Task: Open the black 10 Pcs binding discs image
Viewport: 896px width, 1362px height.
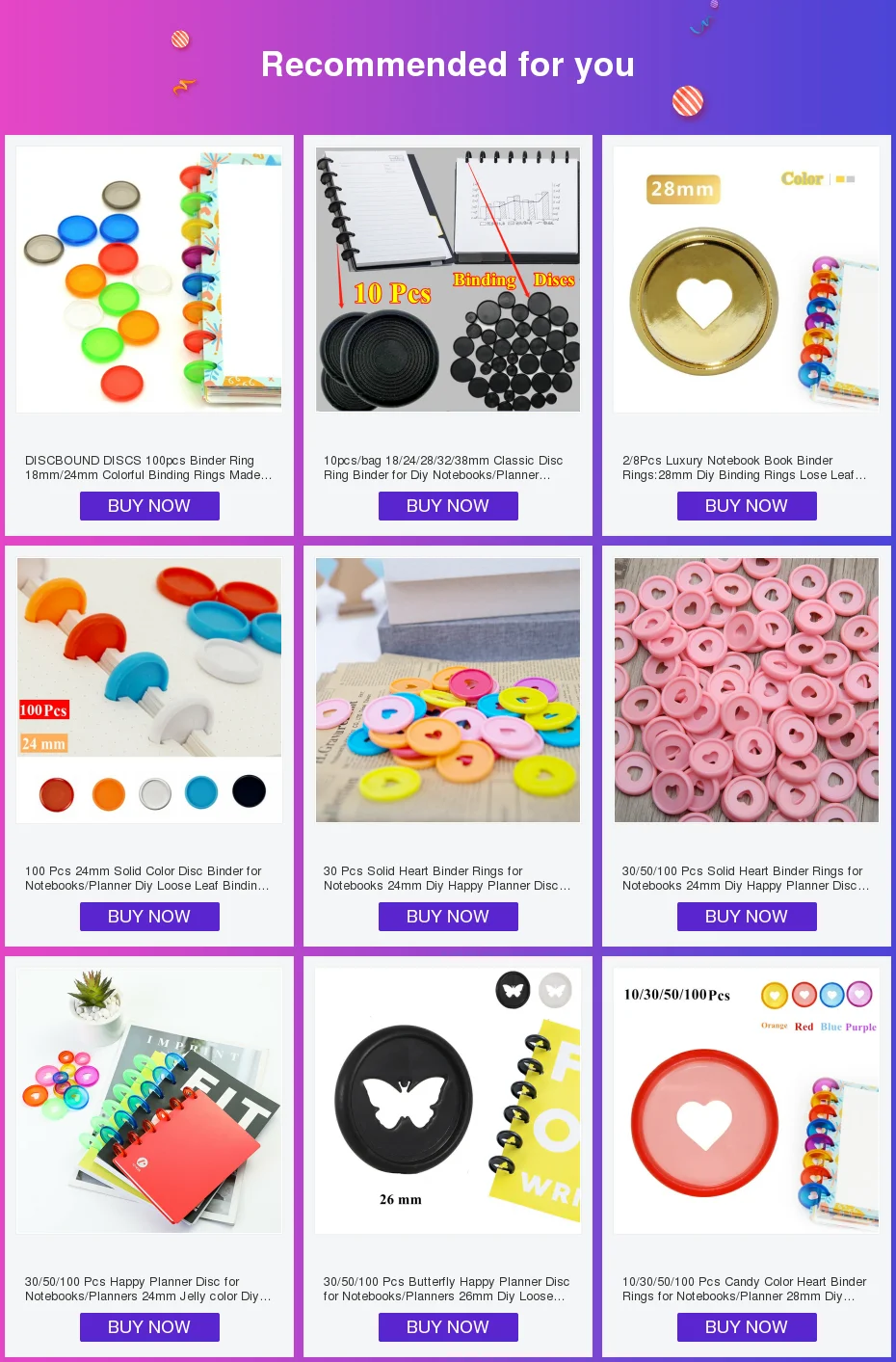Action: (448, 280)
